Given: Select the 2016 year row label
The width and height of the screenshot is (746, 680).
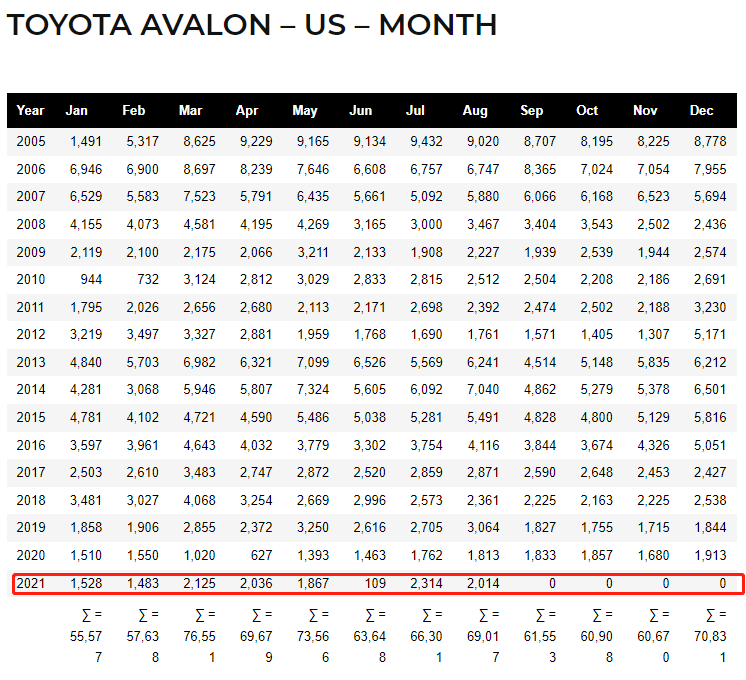Looking at the screenshot, I should pos(31,445).
